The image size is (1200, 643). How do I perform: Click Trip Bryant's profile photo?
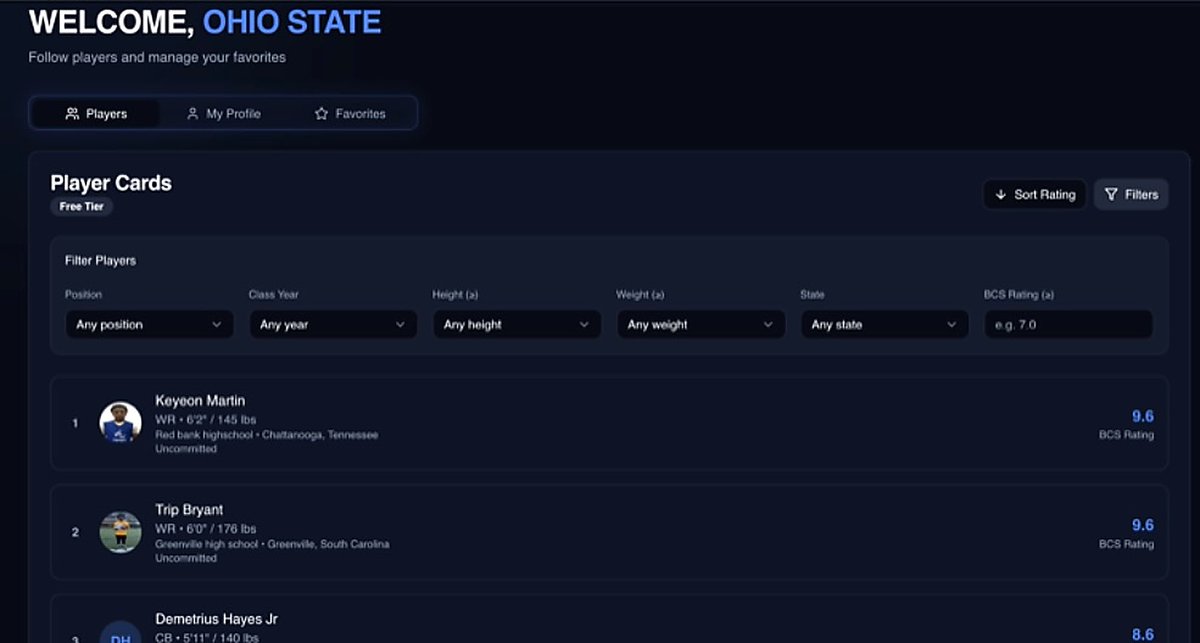(120, 532)
